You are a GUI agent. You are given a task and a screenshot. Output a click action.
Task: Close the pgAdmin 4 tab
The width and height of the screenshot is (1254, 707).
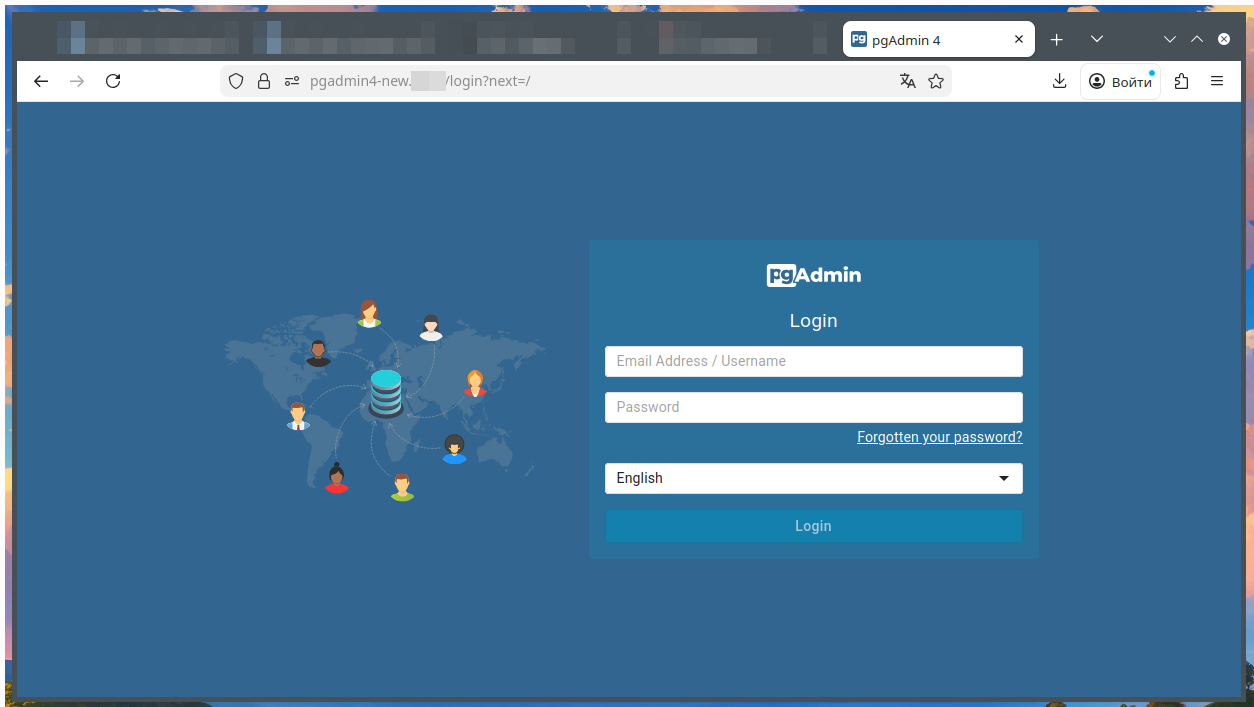pos(1019,39)
